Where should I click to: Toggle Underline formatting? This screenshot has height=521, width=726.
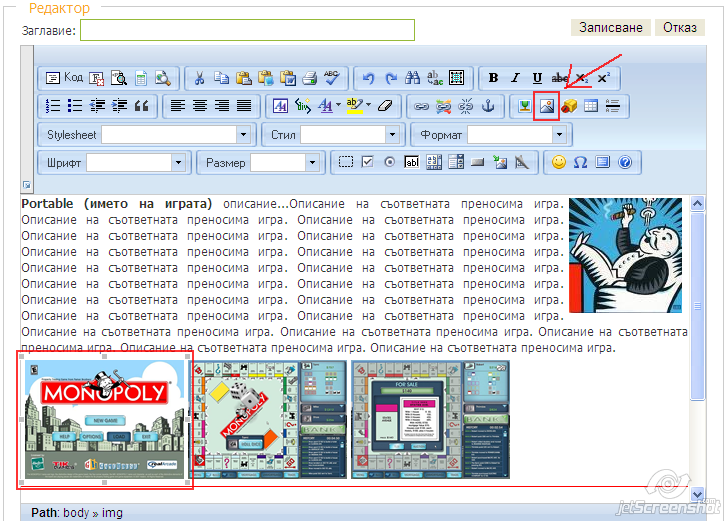click(x=537, y=78)
